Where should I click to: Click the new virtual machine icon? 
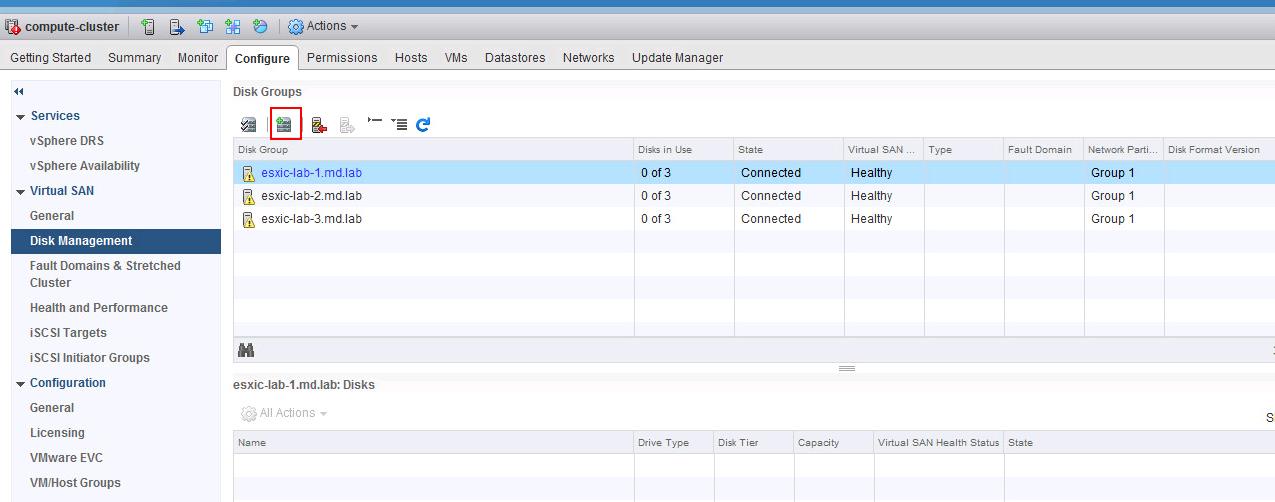coord(205,27)
